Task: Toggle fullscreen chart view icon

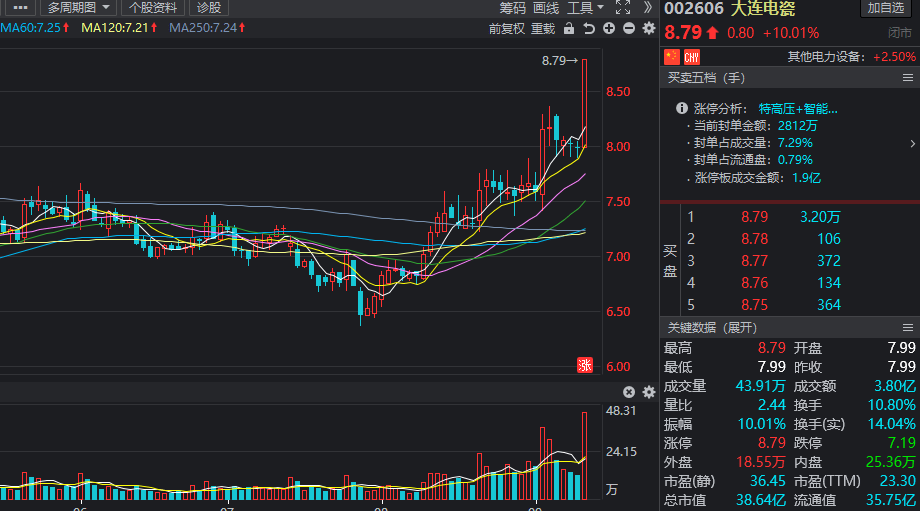Action: click(x=622, y=7)
